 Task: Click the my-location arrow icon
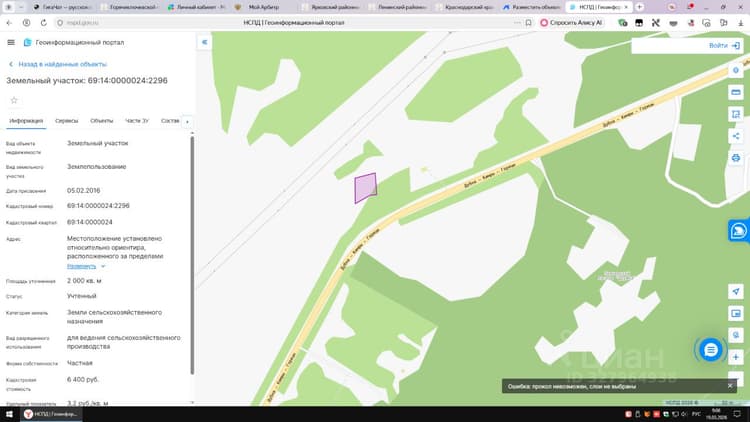[x=736, y=291]
